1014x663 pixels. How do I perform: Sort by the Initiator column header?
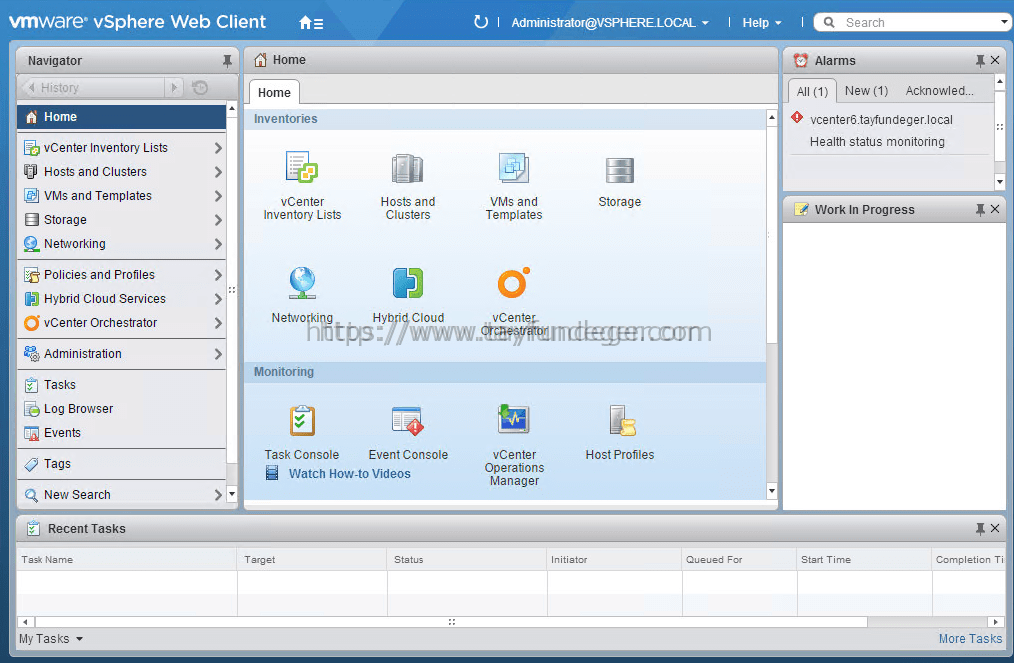[x=614, y=560]
